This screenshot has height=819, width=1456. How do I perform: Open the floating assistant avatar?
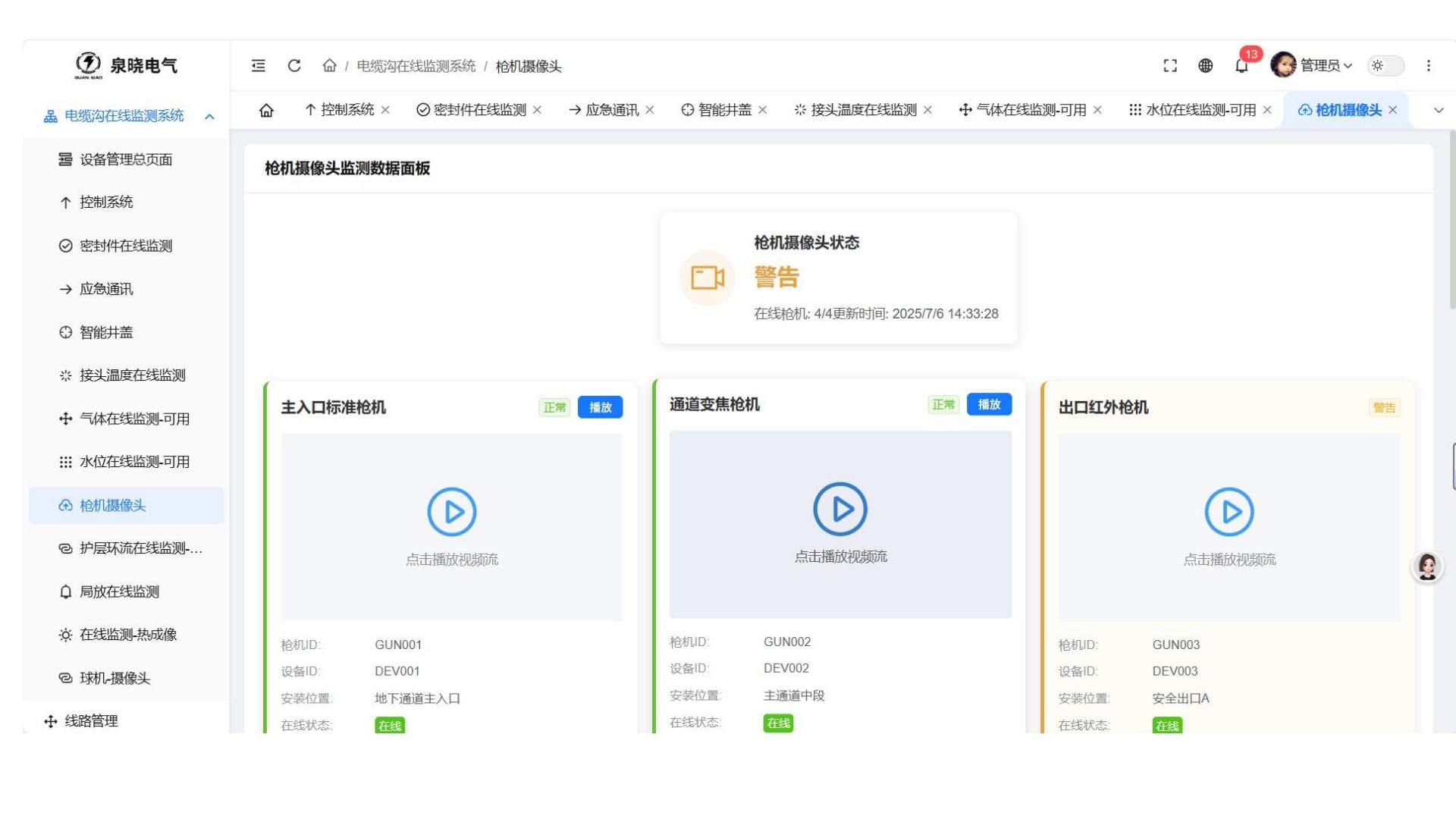(1427, 566)
